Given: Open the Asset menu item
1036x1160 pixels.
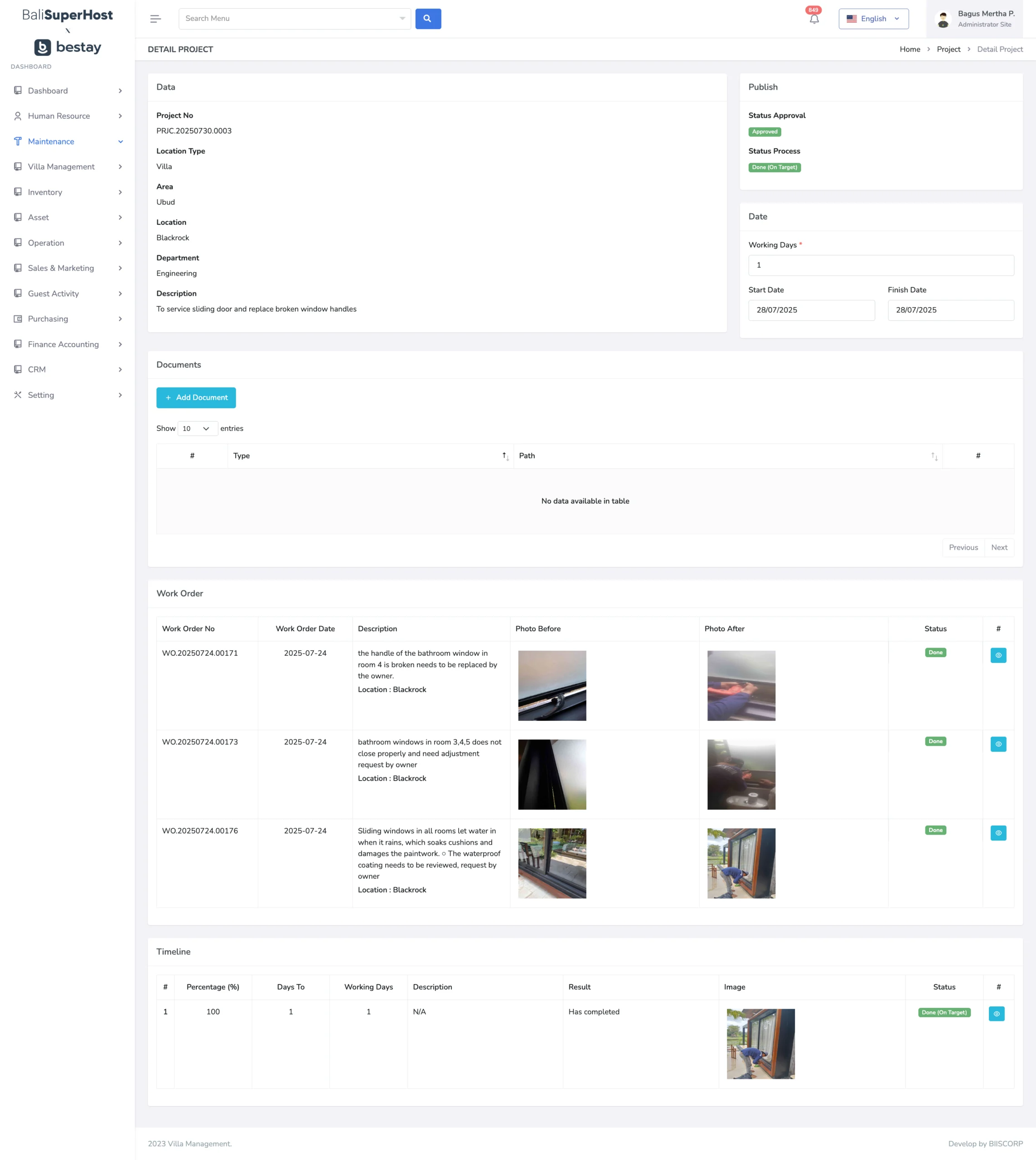Looking at the screenshot, I should (67, 217).
